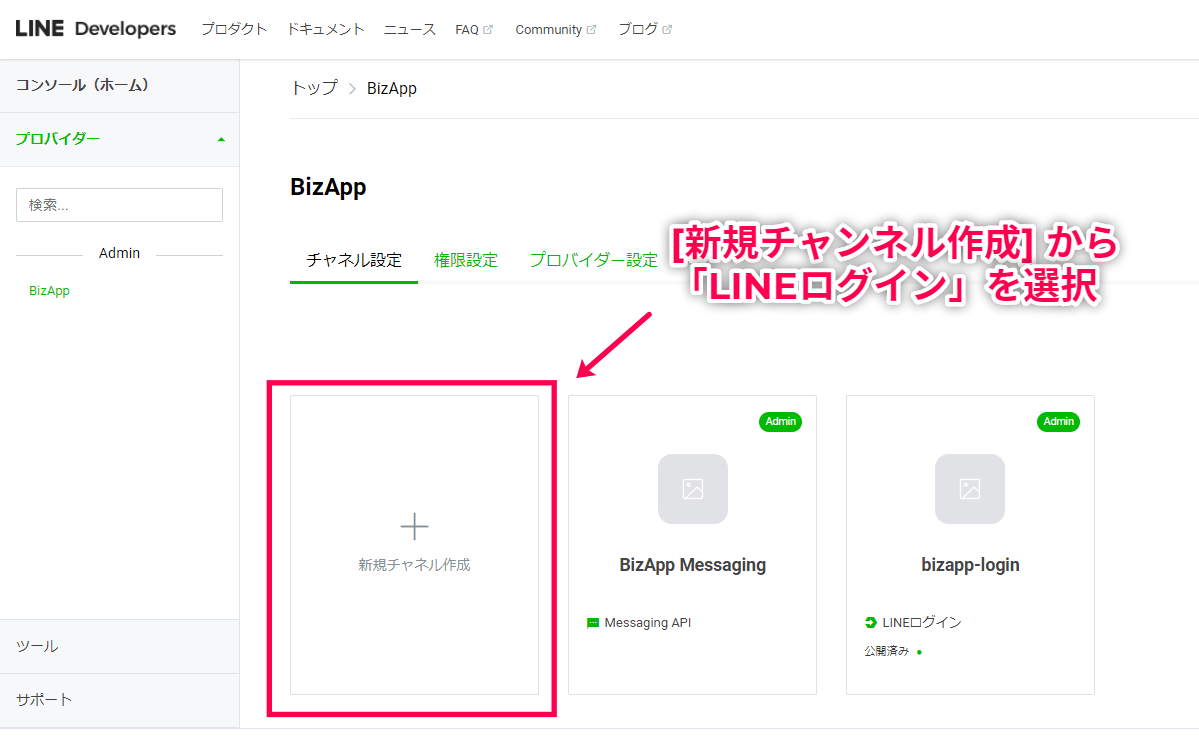Click the LINEログイン label
This screenshot has width=1199, height=751.
(922, 623)
